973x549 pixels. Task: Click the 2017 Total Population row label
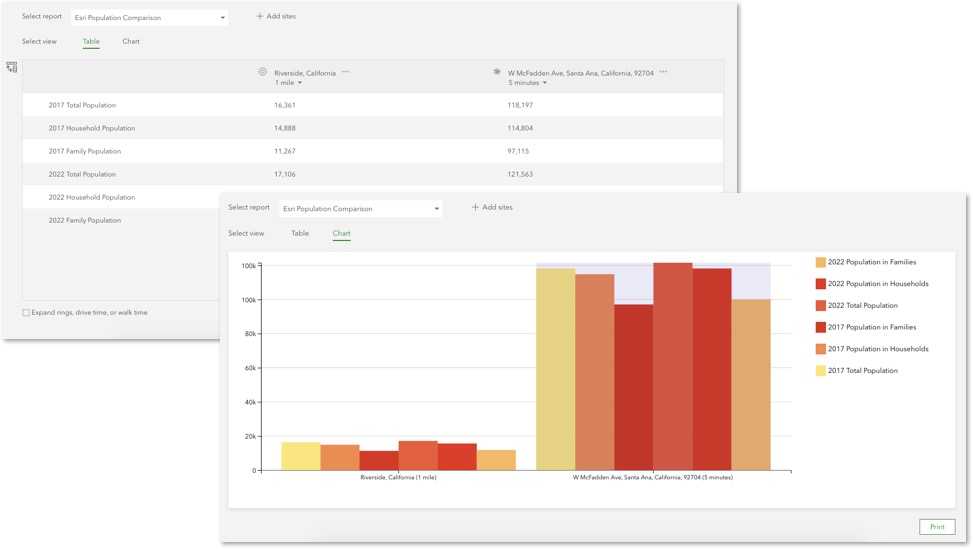[x=82, y=105]
